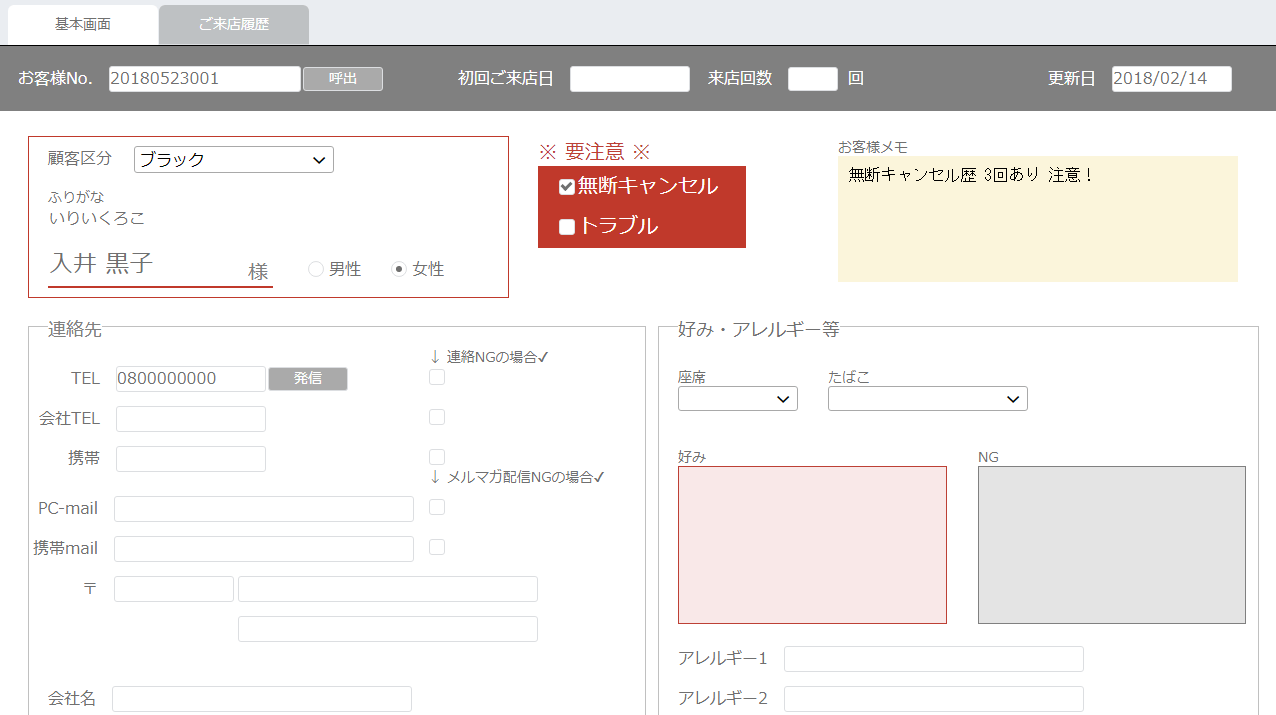Check the トラブル checkbox
This screenshot has width=1276, height=715.
567,227
